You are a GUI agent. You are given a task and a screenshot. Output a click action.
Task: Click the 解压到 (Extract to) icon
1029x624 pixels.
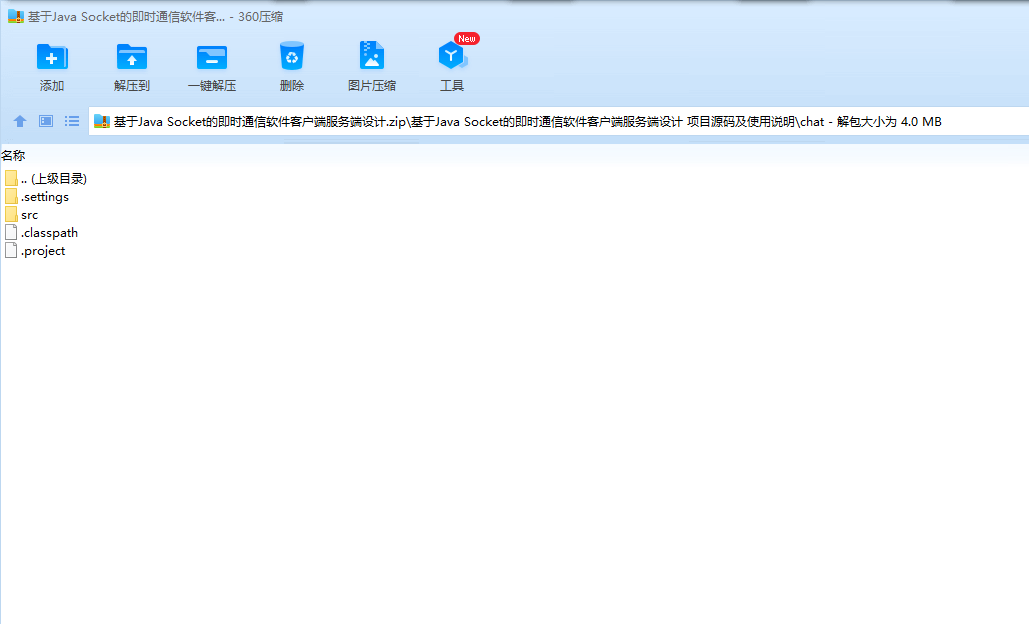[x=132, y=57]
